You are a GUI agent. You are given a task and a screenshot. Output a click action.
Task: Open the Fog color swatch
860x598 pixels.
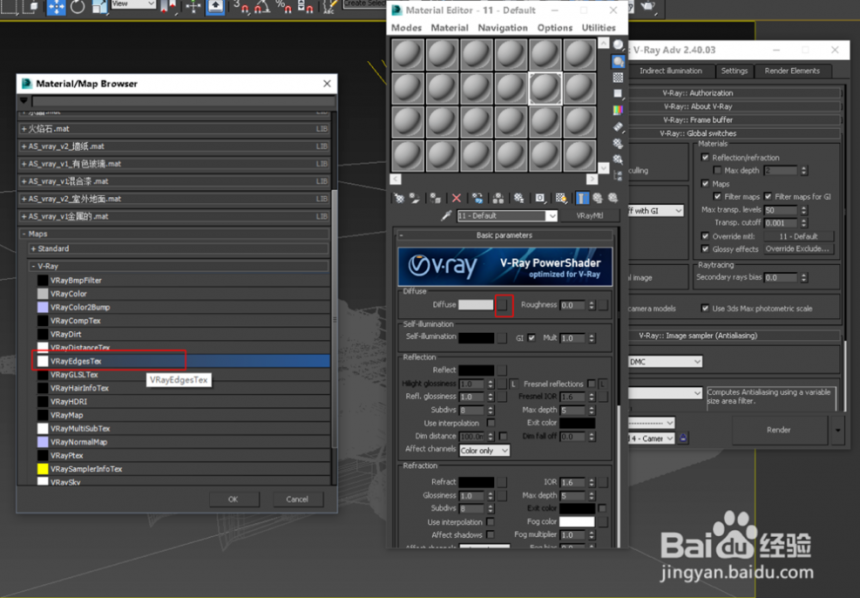coord(577,522)
